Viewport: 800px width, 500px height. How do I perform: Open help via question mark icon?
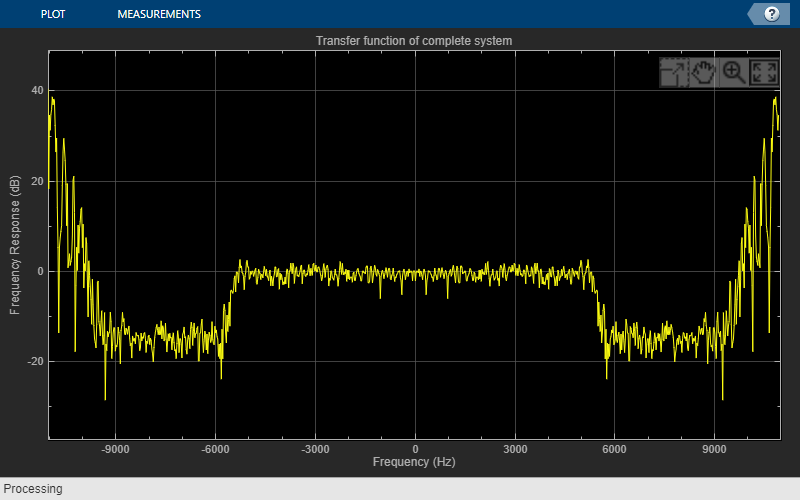tap(771, 14)
